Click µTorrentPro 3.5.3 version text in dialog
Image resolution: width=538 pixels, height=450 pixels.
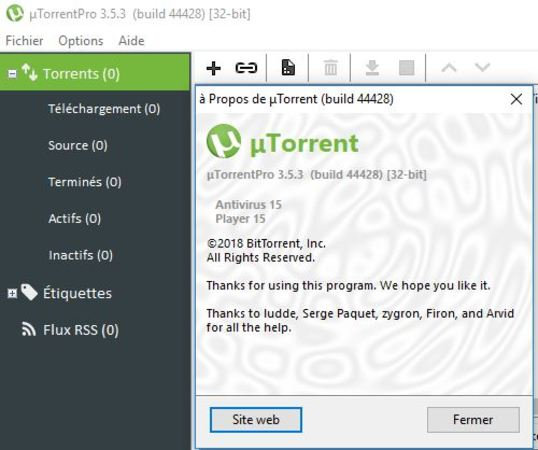317,175
